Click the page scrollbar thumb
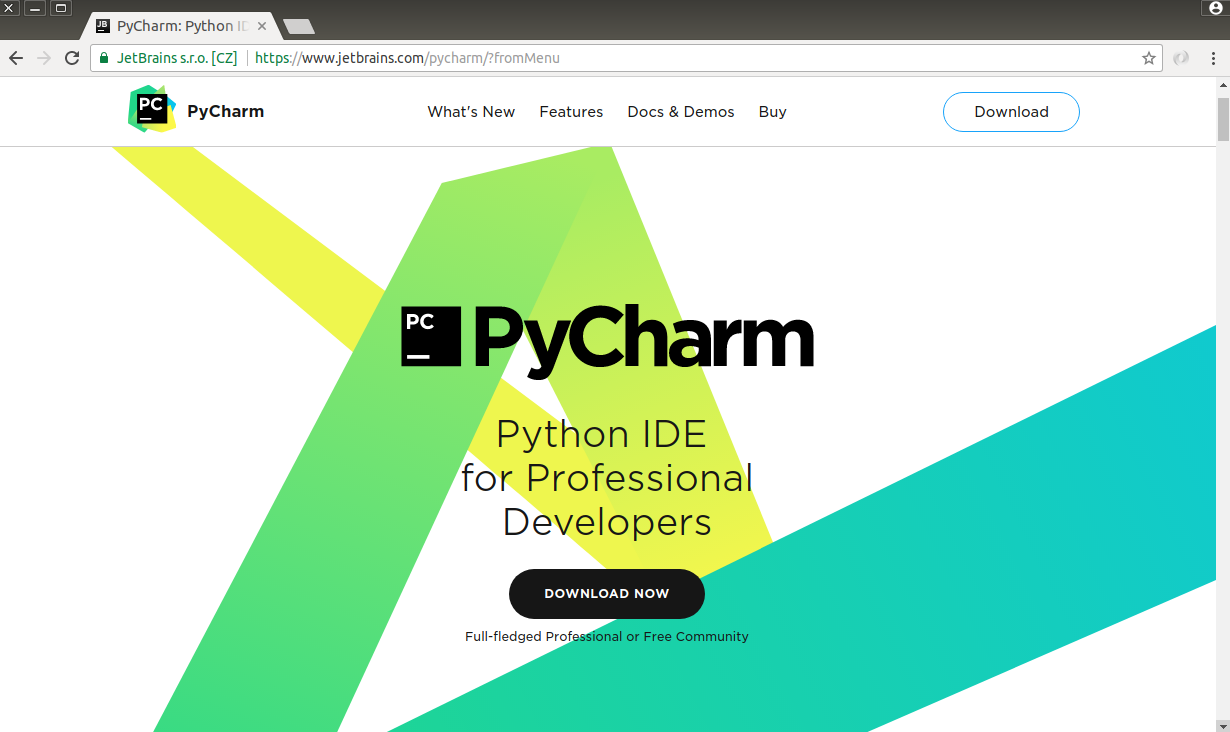The height and width of the screenshot is (732, 1230). pos(1223,119)
